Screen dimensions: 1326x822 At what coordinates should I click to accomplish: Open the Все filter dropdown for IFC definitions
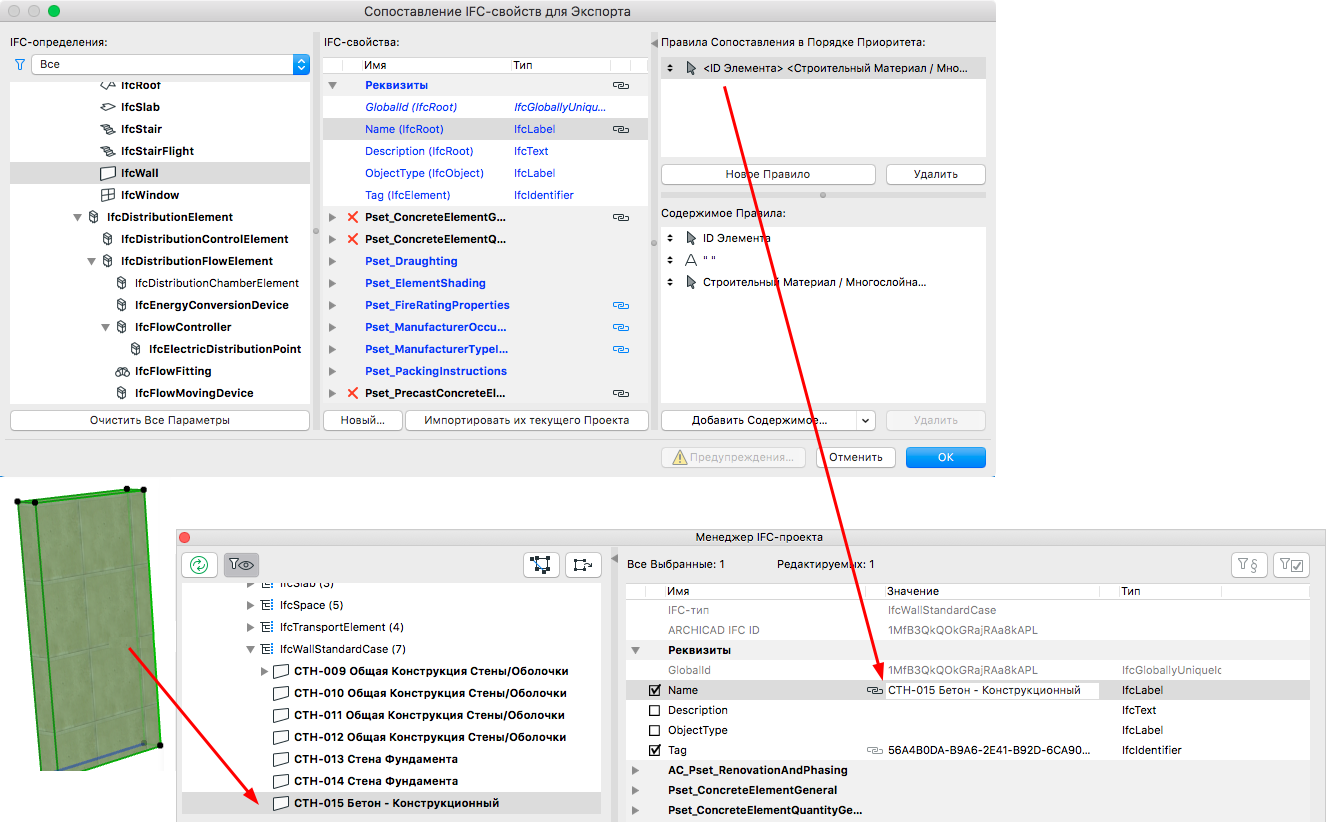point(170,64)
